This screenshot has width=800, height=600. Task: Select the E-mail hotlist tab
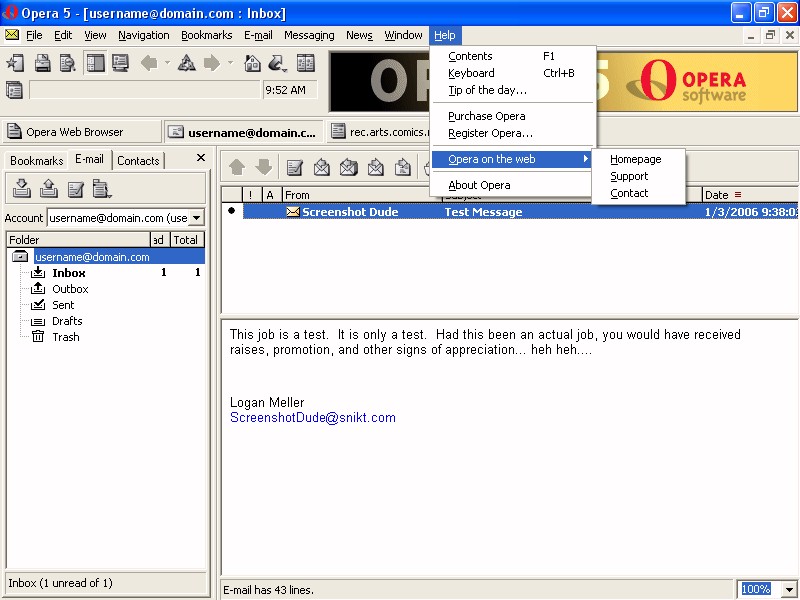[x=89, y=159]
